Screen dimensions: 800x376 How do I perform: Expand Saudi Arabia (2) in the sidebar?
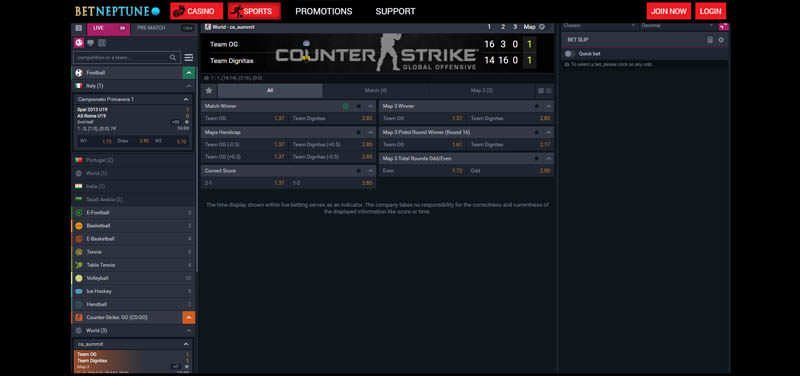133,199
